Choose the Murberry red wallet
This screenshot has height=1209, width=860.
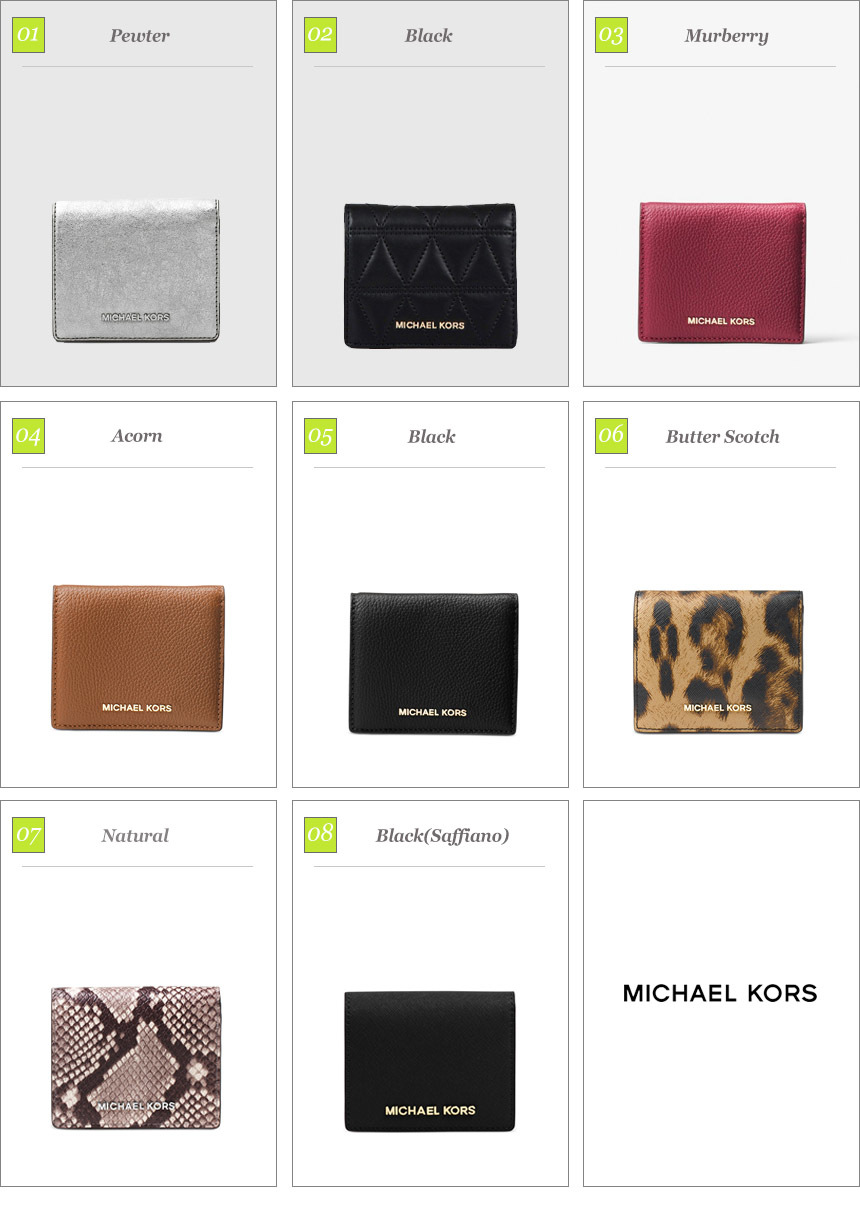(723, 273)
